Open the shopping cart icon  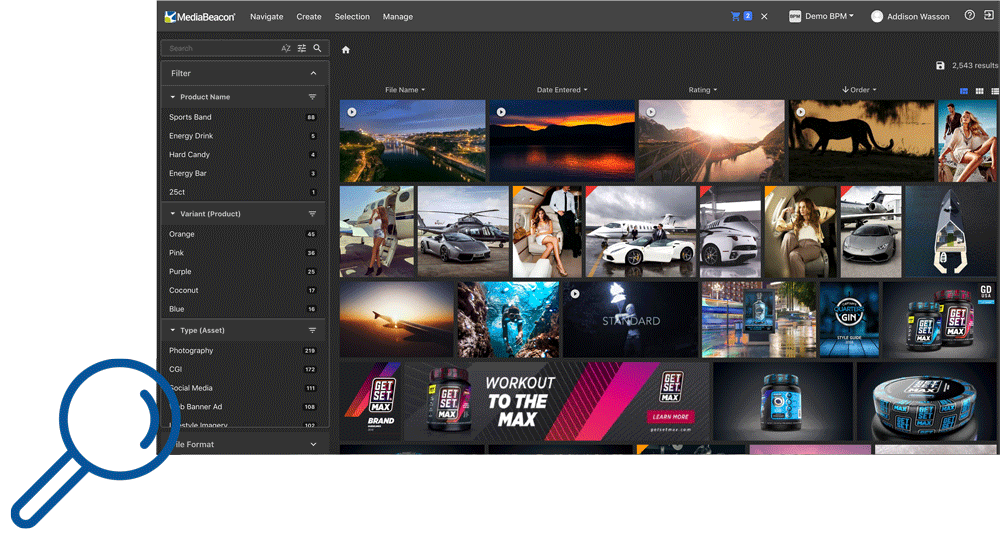735,17
